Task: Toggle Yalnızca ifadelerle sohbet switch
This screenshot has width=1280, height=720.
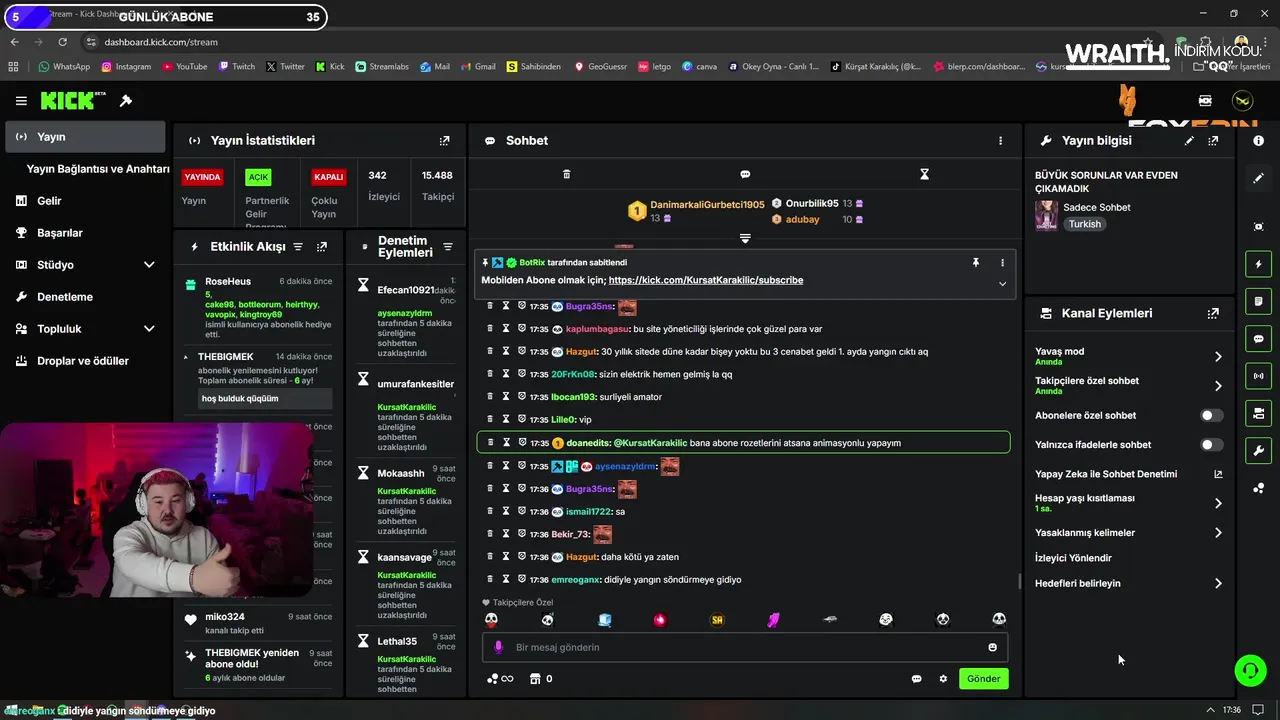Action: pos(1211,445)
